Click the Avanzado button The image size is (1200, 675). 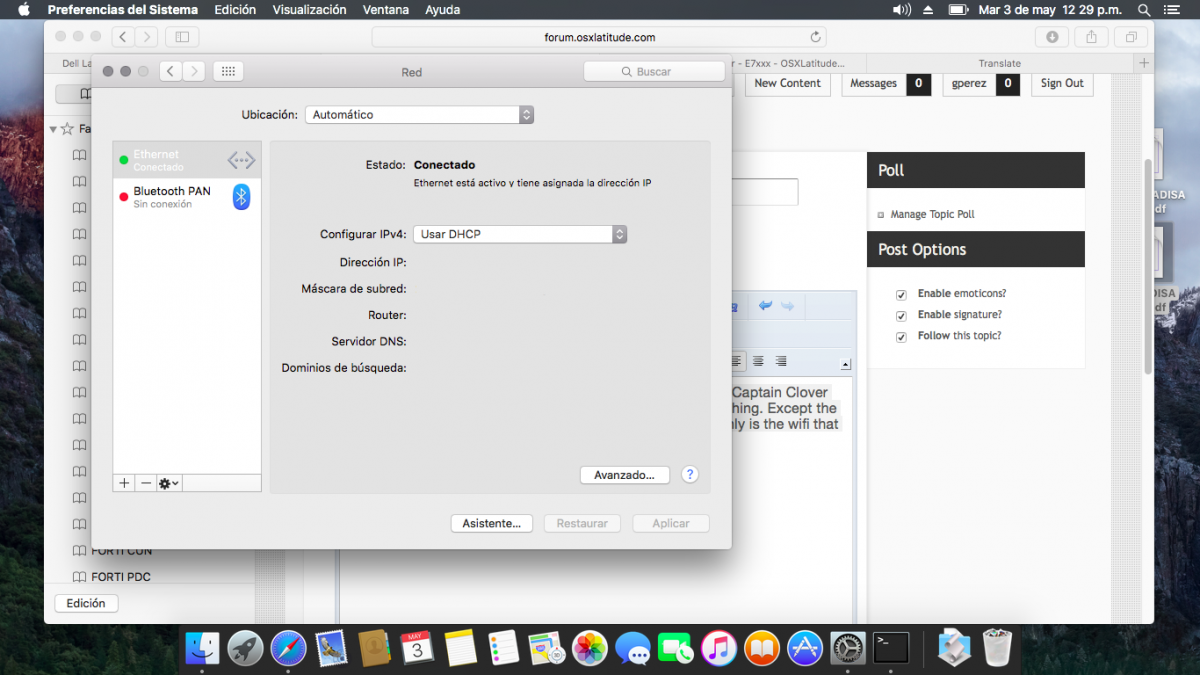(x=624, y=475)
